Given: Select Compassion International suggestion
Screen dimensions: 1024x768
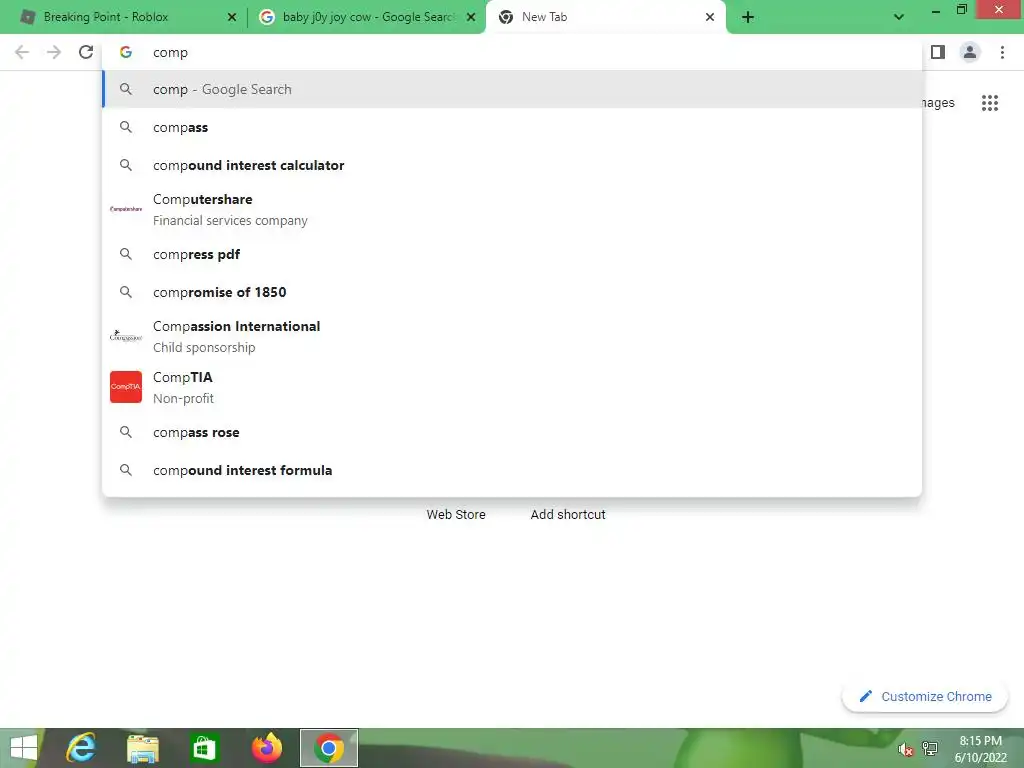Looking at the screenshot, I should pos(513,336).
